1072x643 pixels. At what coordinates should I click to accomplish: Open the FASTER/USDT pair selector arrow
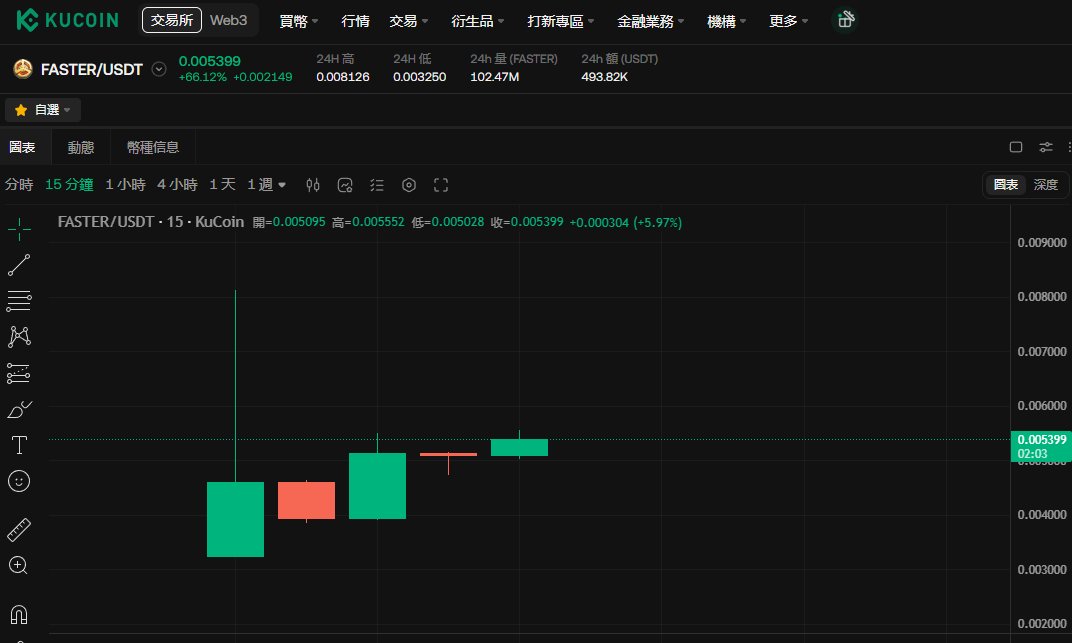point(158,69)
